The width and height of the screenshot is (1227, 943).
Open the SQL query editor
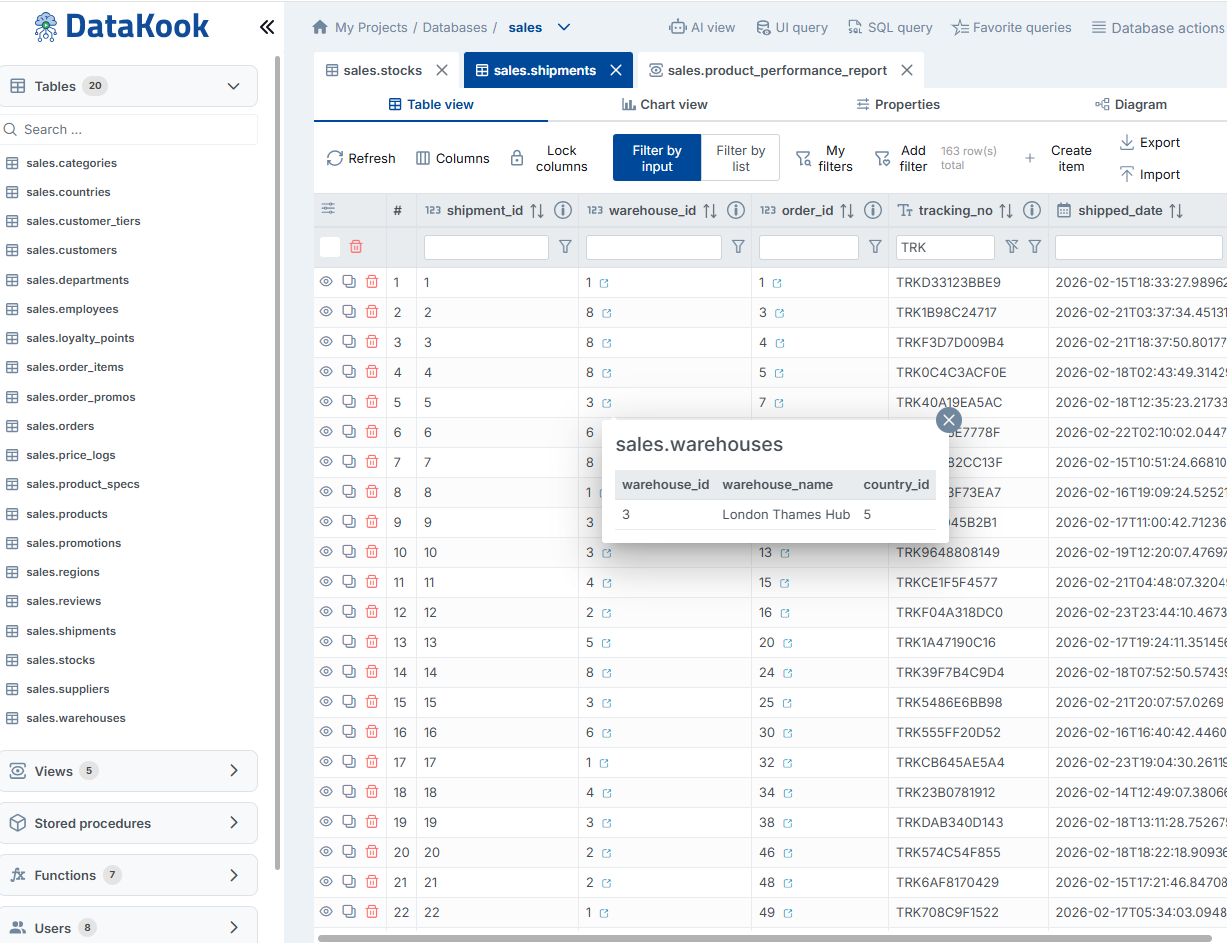[888, 27]
